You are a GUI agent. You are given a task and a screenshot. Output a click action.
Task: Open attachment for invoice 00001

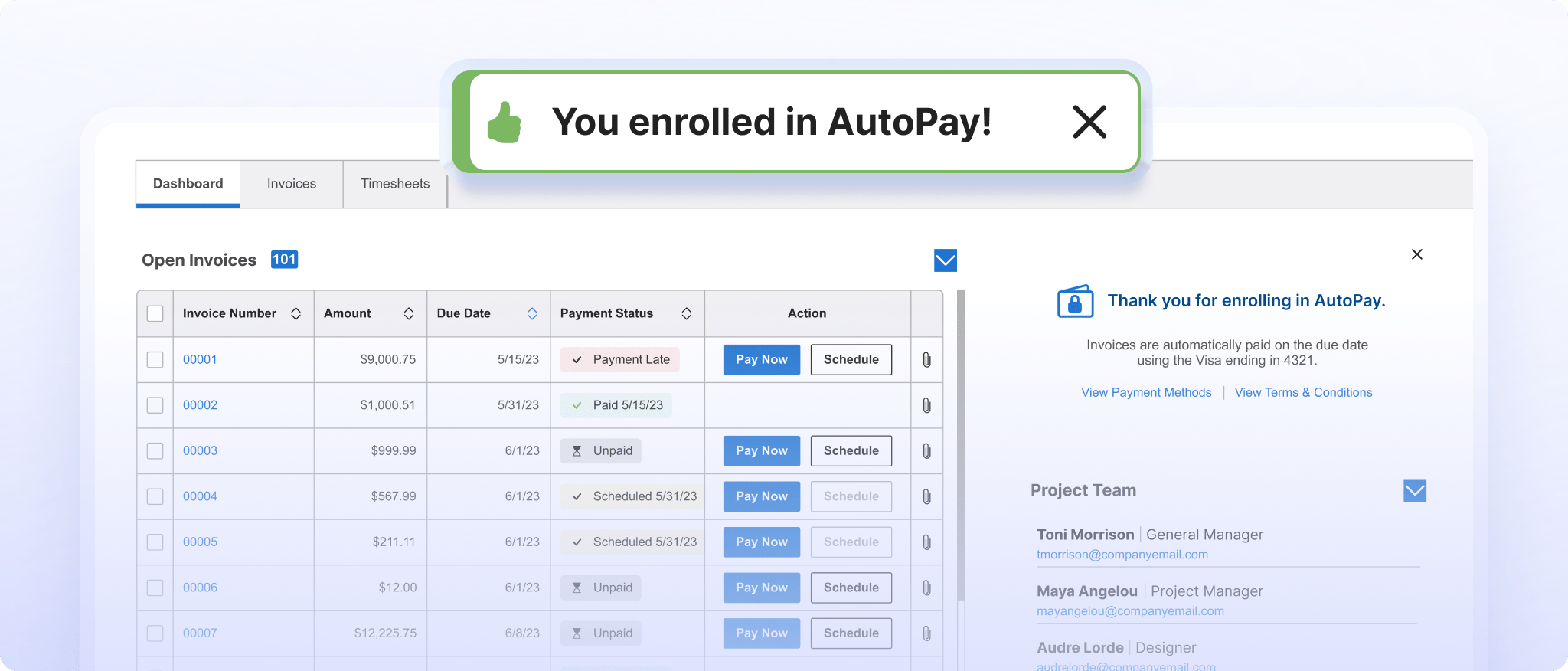coord(926,360)
